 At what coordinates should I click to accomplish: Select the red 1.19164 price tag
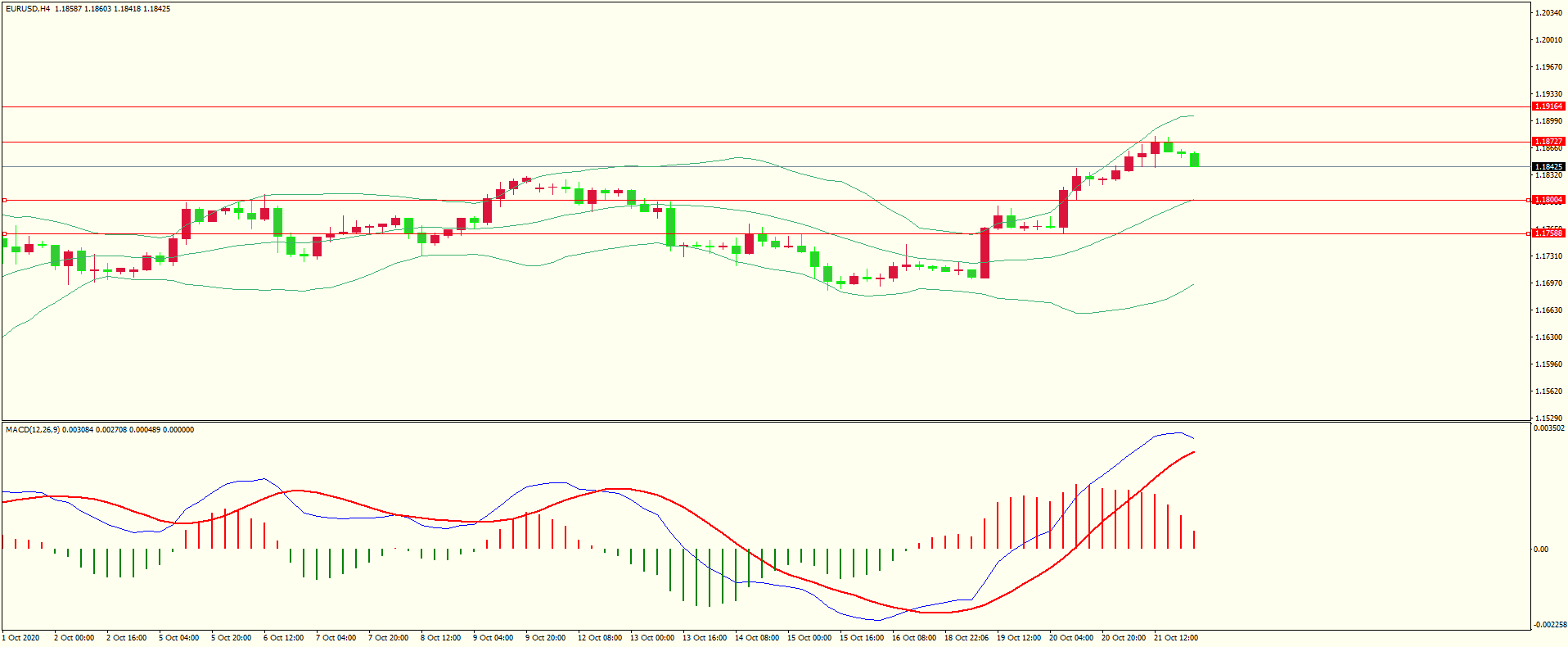(x=1548, y=106)
